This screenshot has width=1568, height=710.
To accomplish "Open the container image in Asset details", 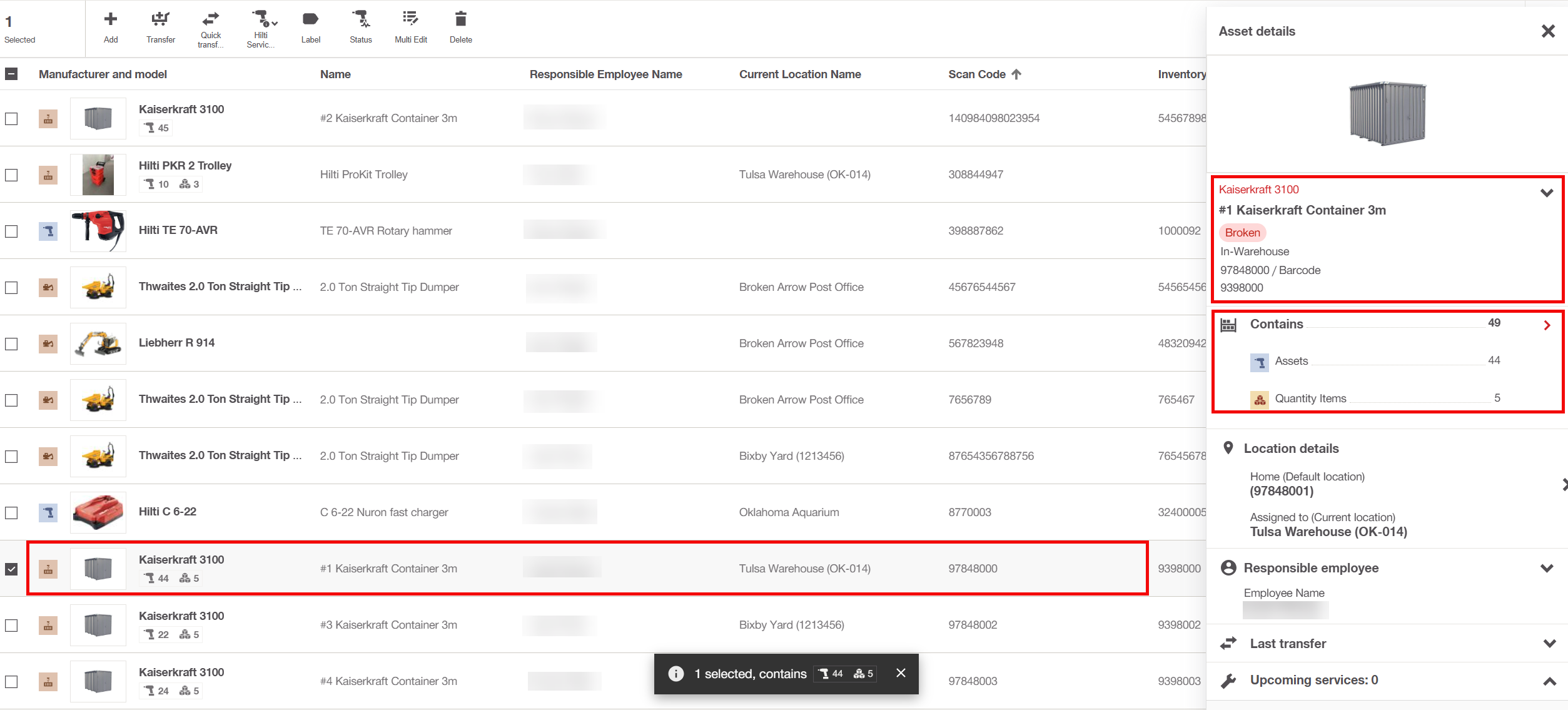I will (1387, 113).
